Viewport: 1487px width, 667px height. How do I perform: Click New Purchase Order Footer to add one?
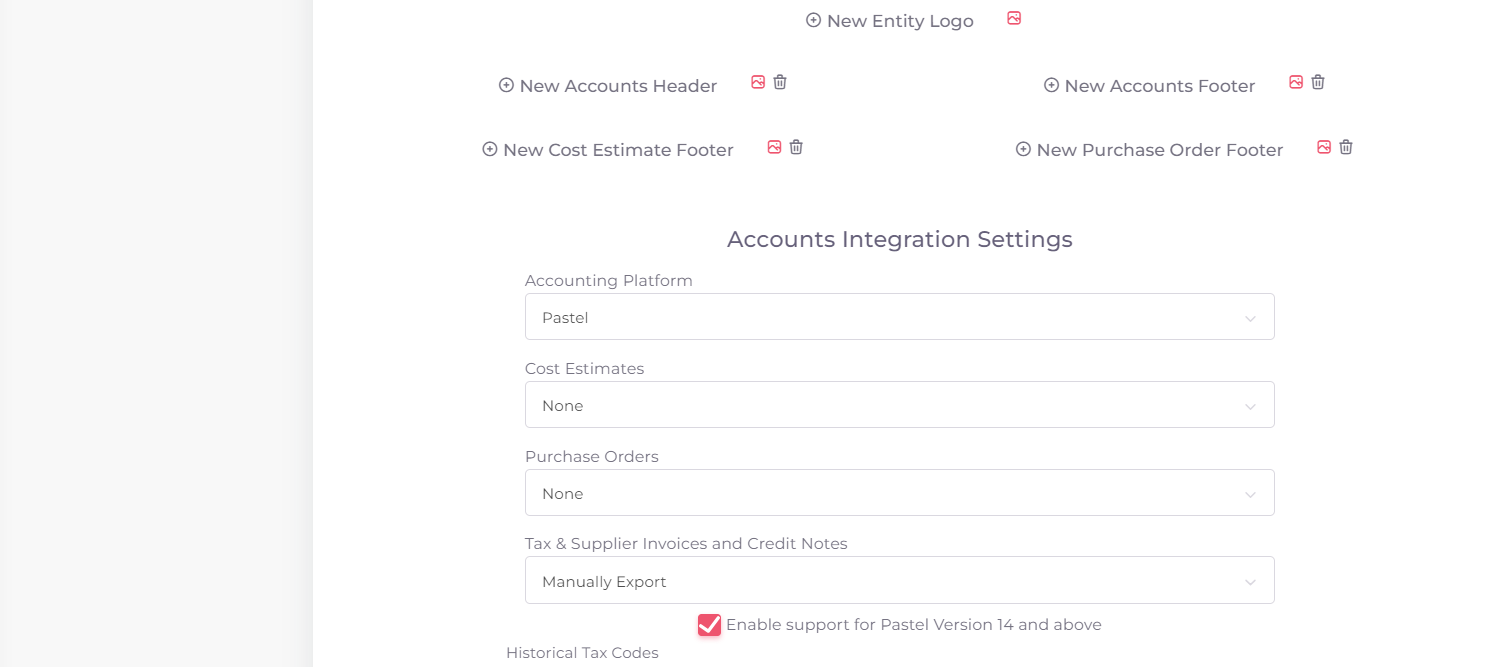pos(1159,149)
